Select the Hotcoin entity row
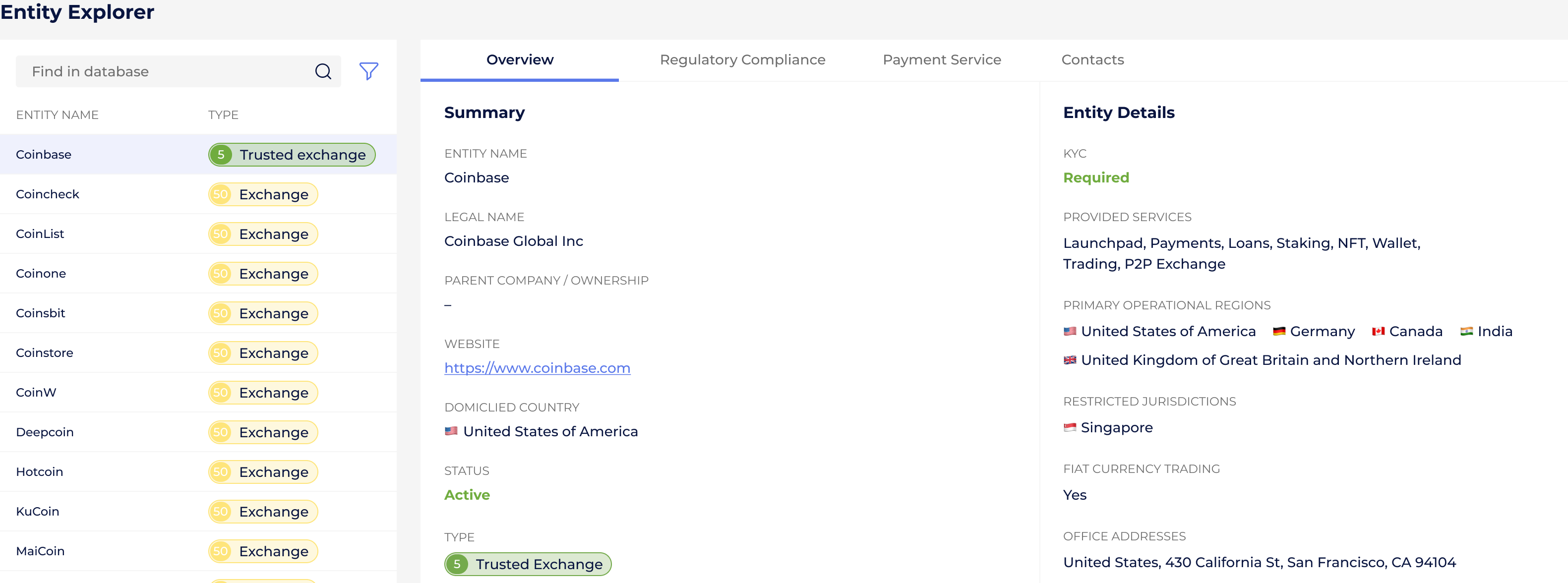Image resolution: width=1568 pixels, height=583 pixels. [198, 471]
